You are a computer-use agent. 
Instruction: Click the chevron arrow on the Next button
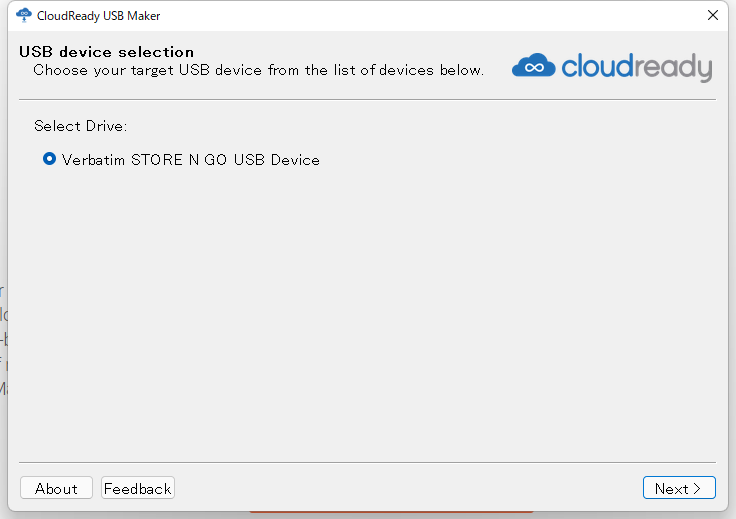[698, 488]
